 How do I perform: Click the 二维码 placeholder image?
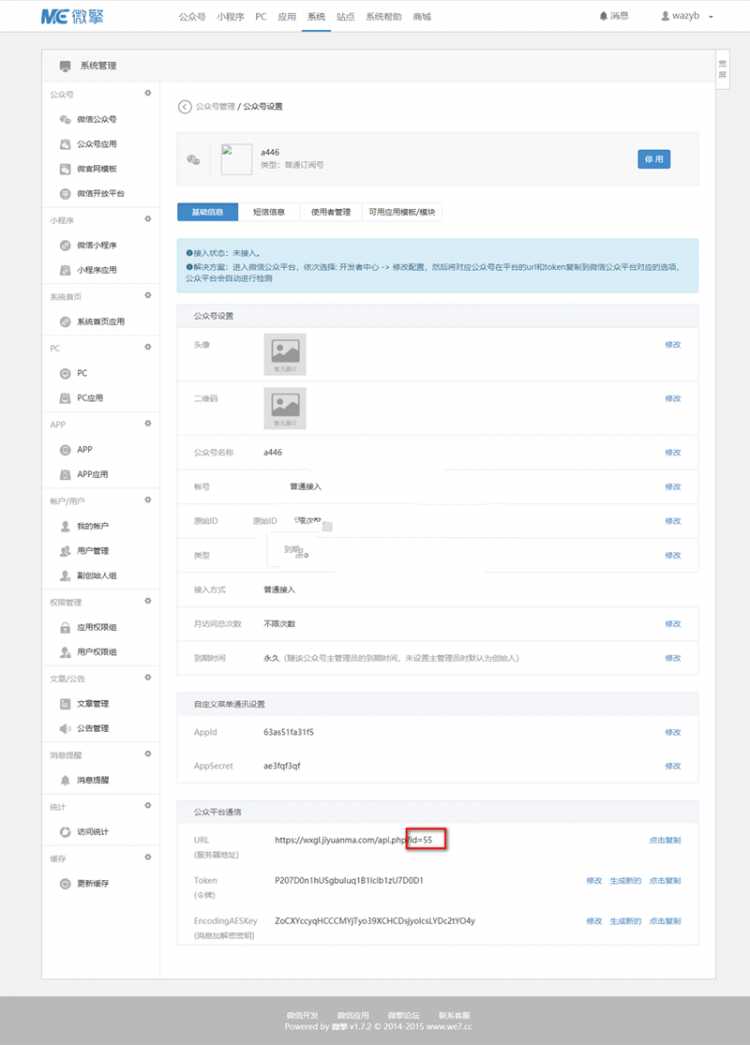pos(285,409)
